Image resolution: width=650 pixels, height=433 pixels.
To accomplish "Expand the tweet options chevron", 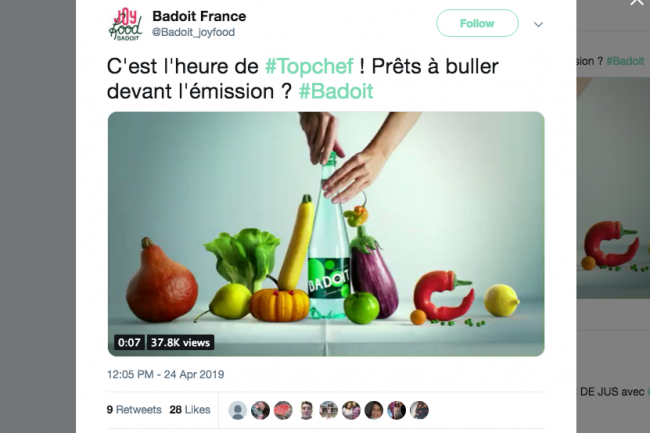I will pyautogui.click(x=538, y=24).
